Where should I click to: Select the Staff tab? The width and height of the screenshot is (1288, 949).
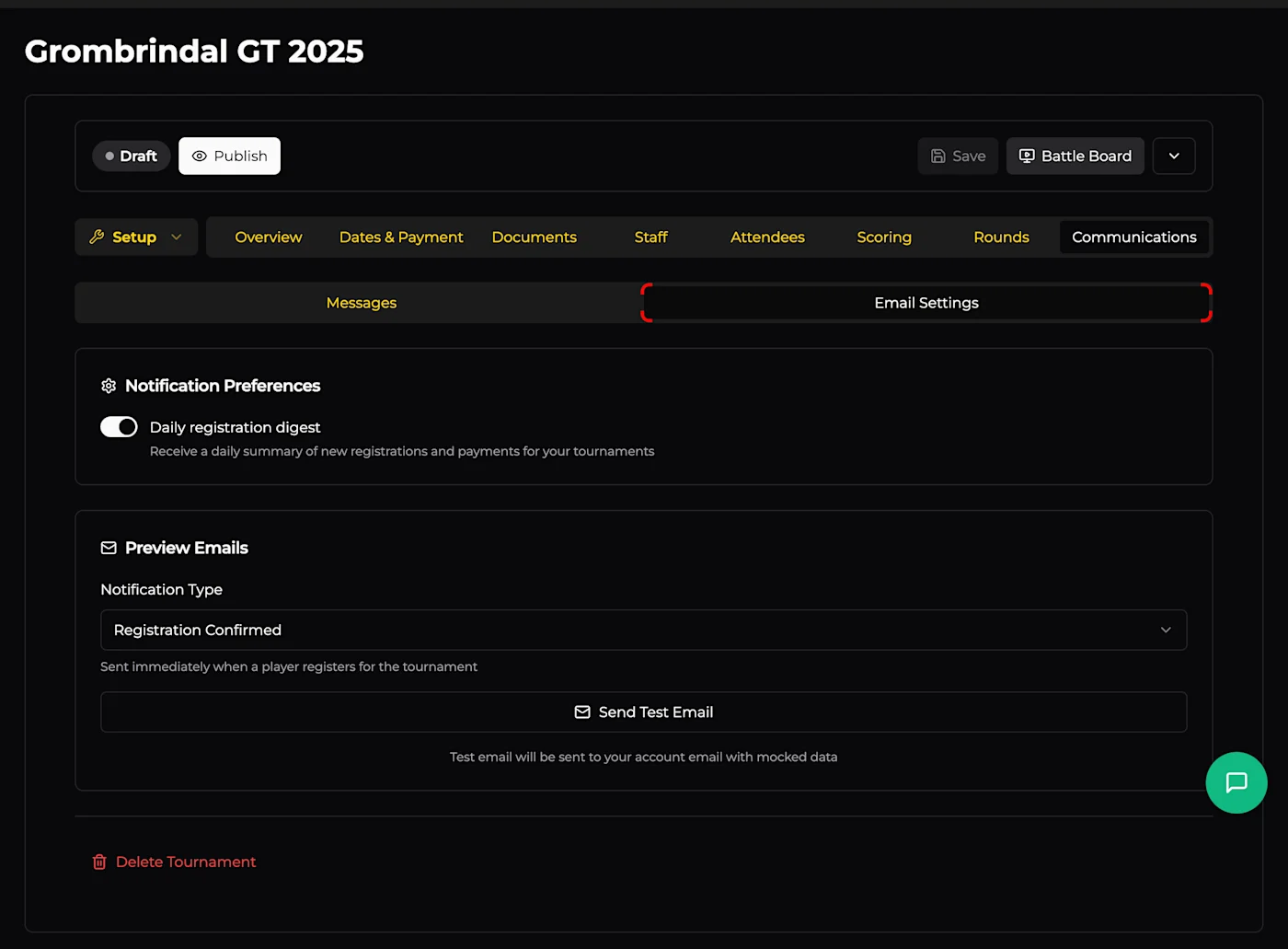point(651,237)
